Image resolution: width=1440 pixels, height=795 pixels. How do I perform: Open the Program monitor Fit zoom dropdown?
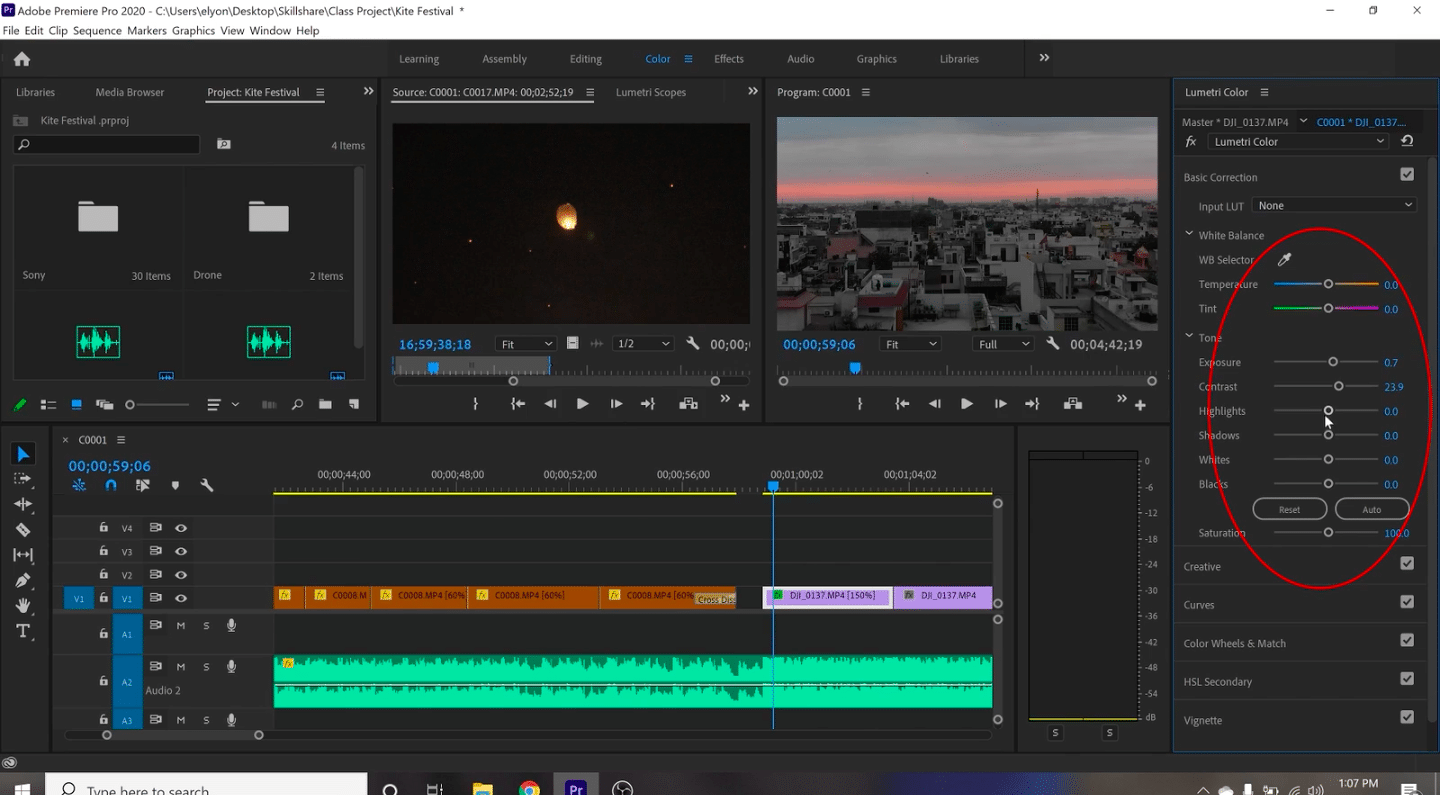click(911, 344)
